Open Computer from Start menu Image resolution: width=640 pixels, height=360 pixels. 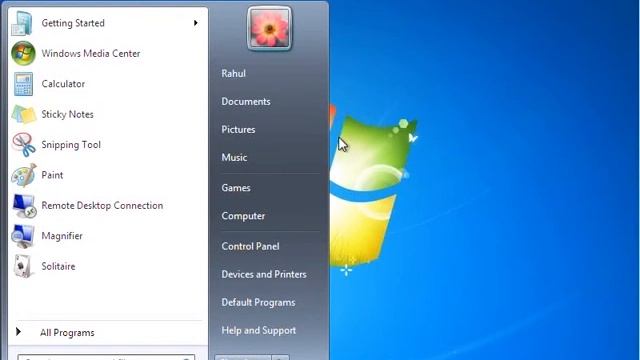(x=243, y=216)
